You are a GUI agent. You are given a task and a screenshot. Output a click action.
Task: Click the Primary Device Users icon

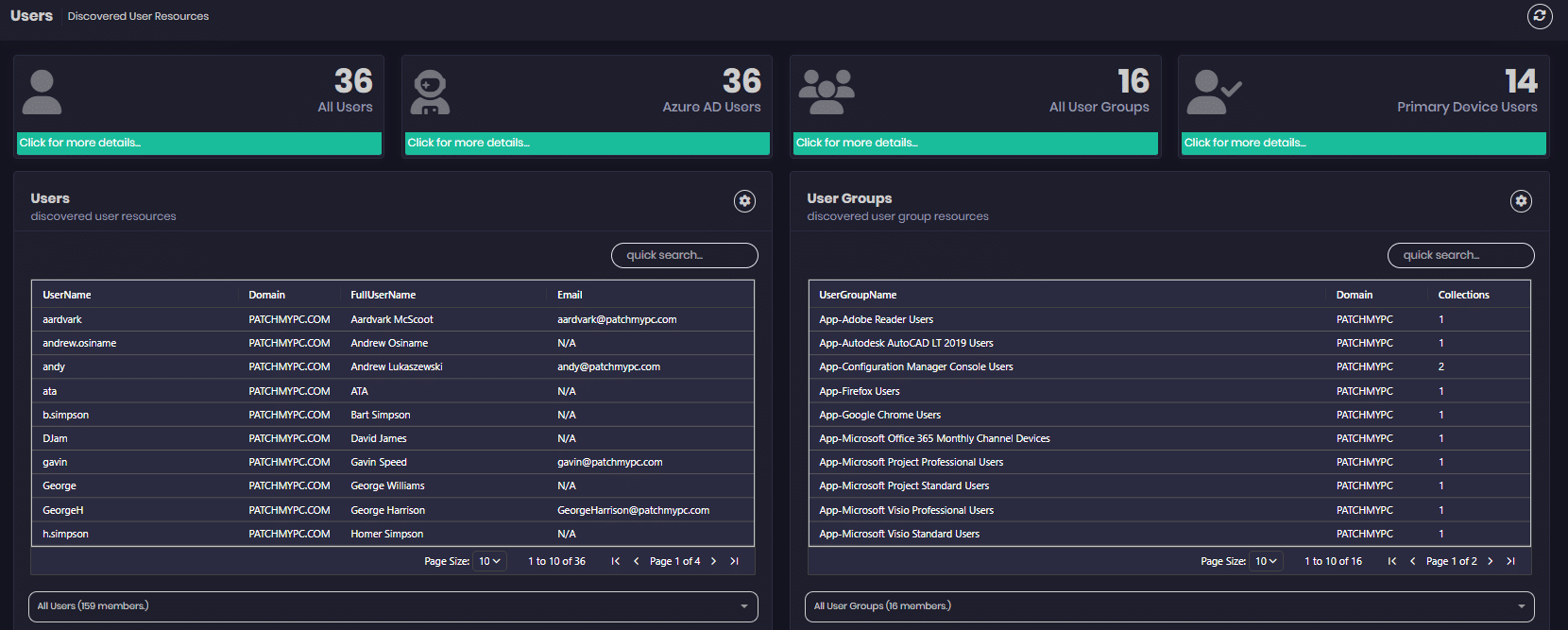[1213, 93]
